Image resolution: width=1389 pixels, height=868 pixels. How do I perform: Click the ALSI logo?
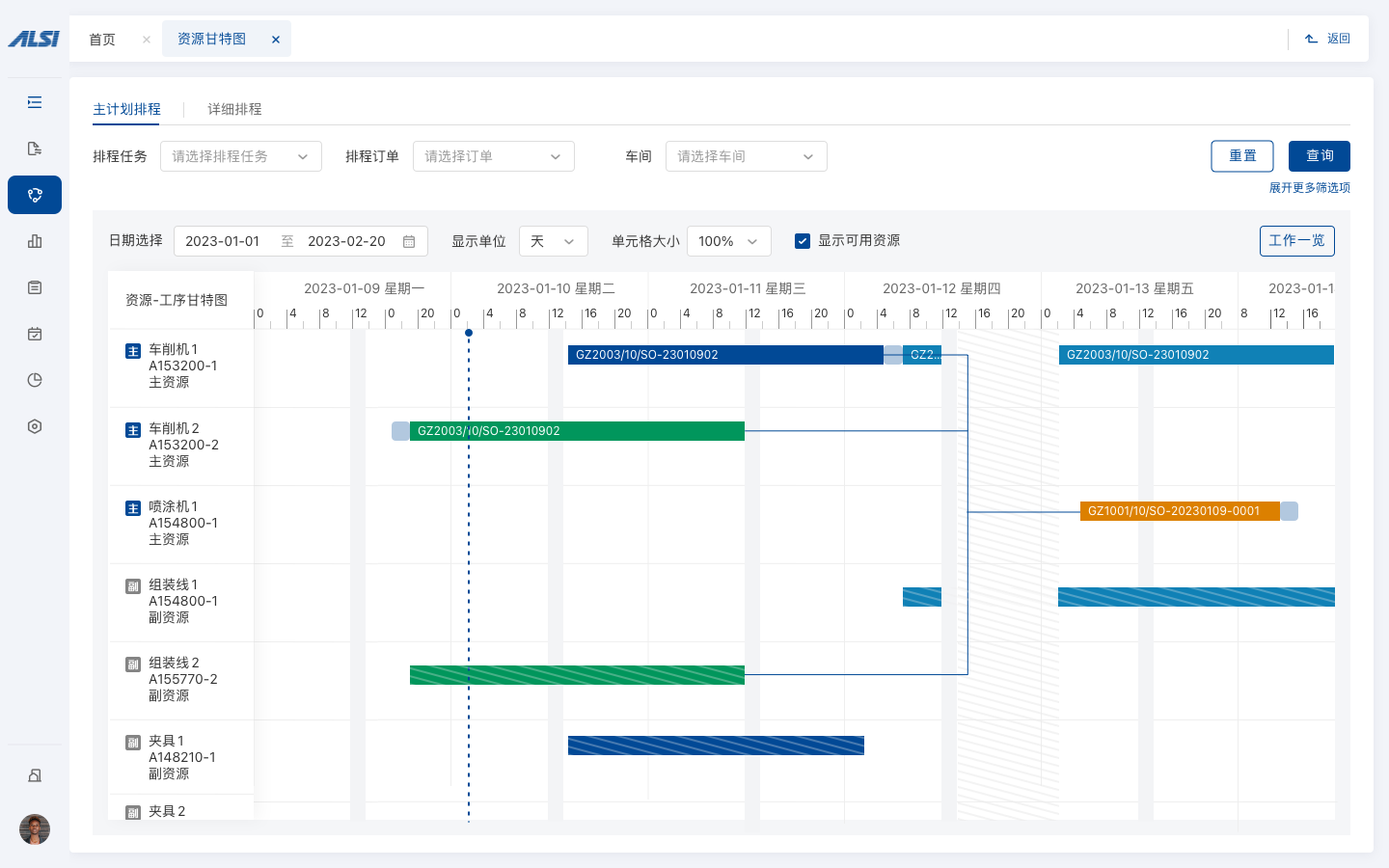34,39
